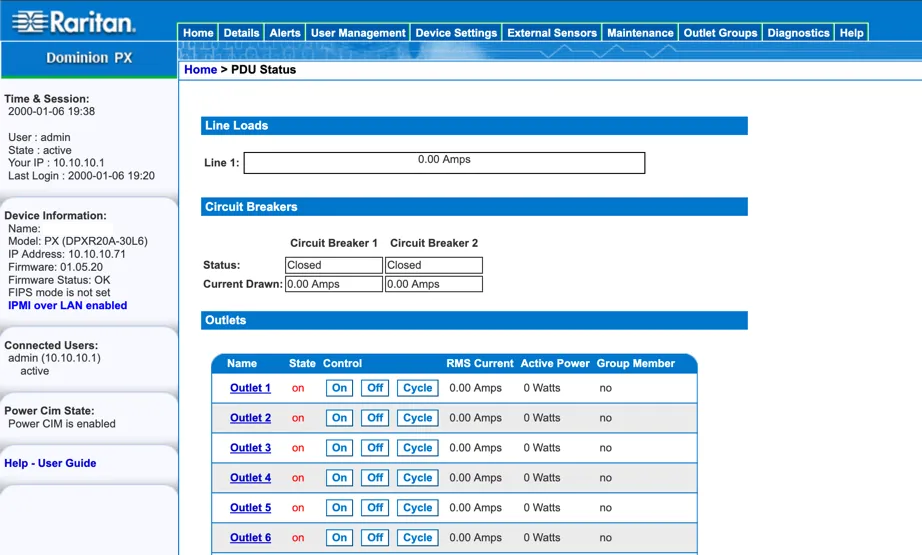
Task: Click 'Firmware: 01.05.20' text
Action: [x=55, y=267]
